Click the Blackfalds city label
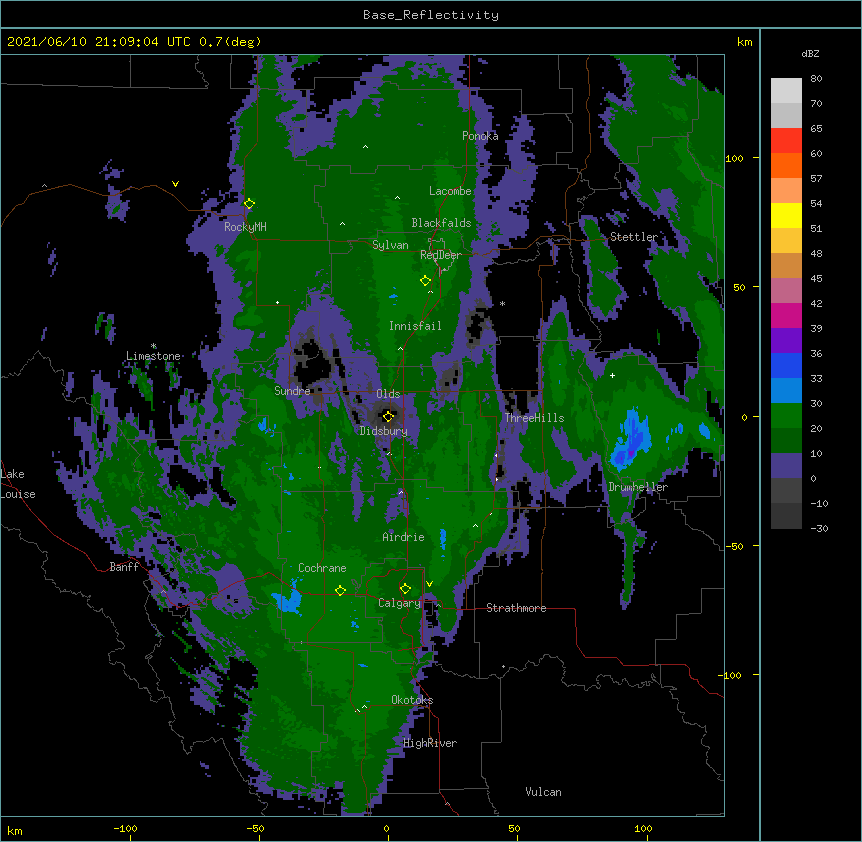This screenshot has width=862, height=842. click(441, 223)
